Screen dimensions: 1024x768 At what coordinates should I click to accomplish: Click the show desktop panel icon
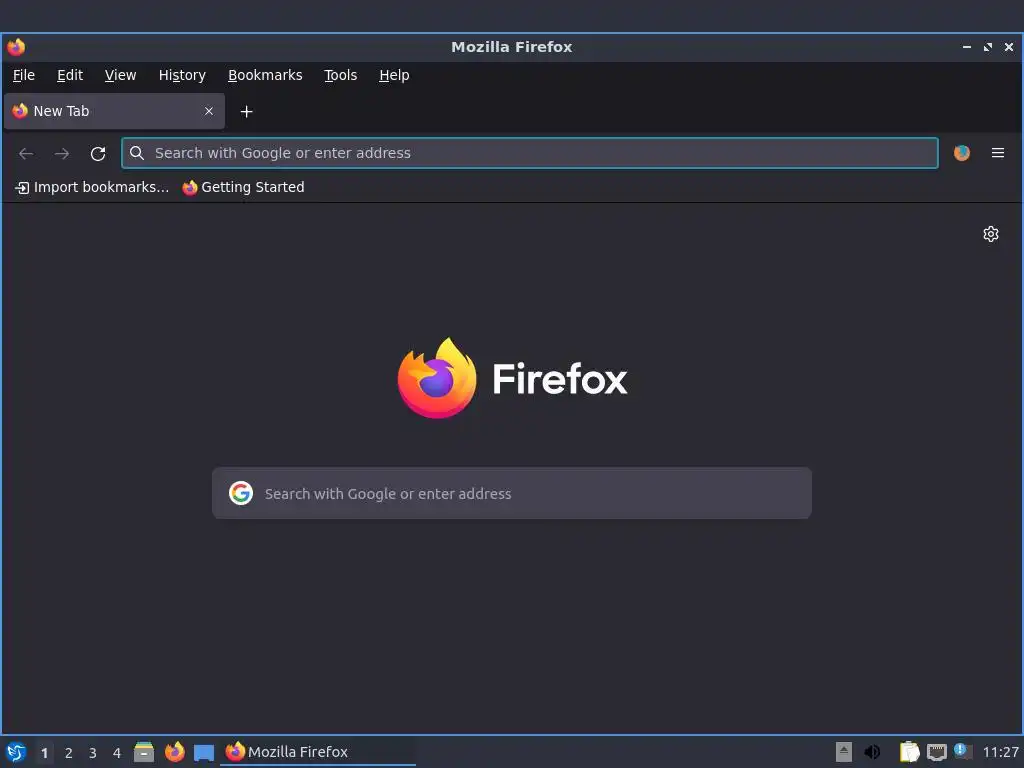(x=204, y=752)
